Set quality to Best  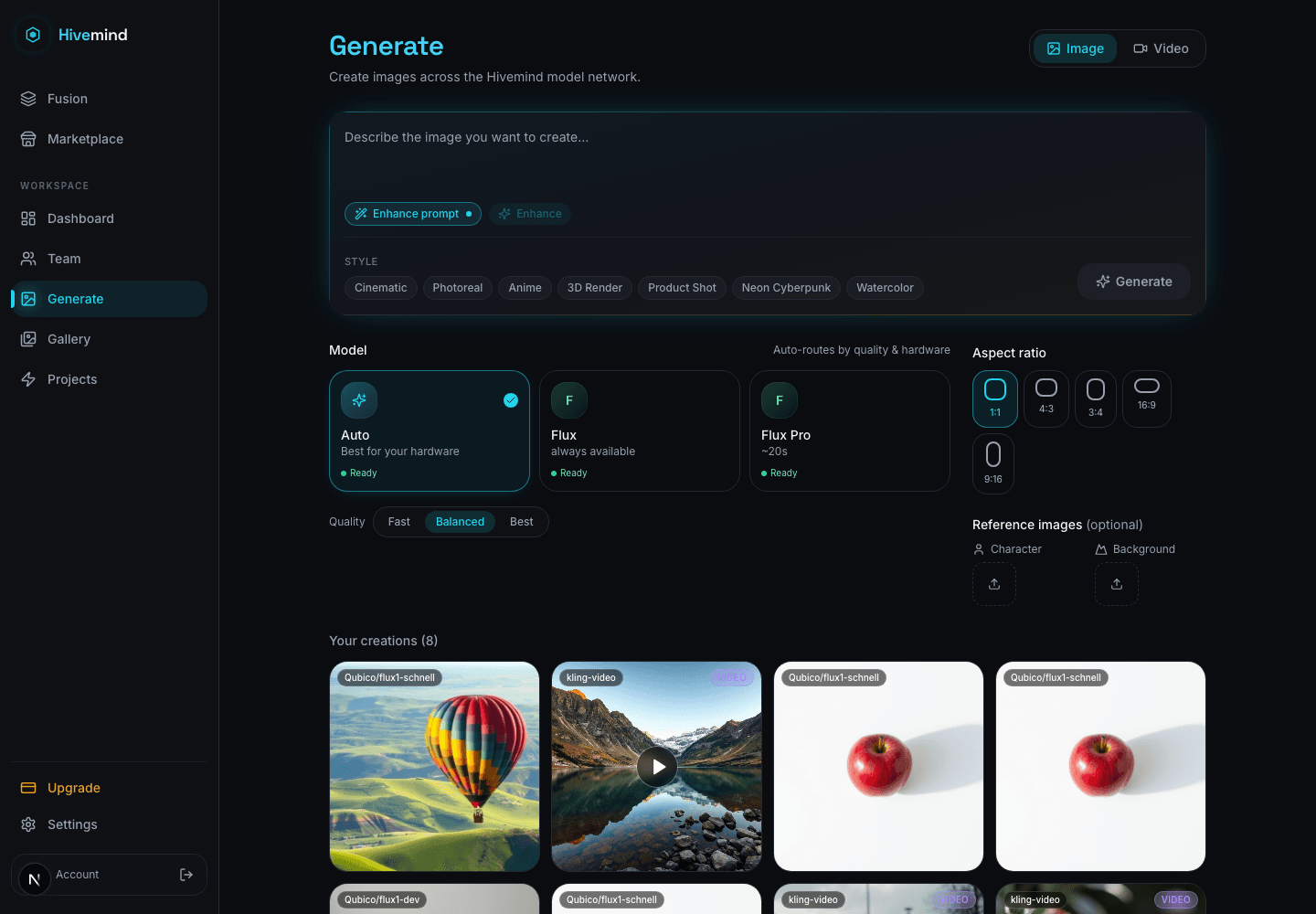(522, 522)
